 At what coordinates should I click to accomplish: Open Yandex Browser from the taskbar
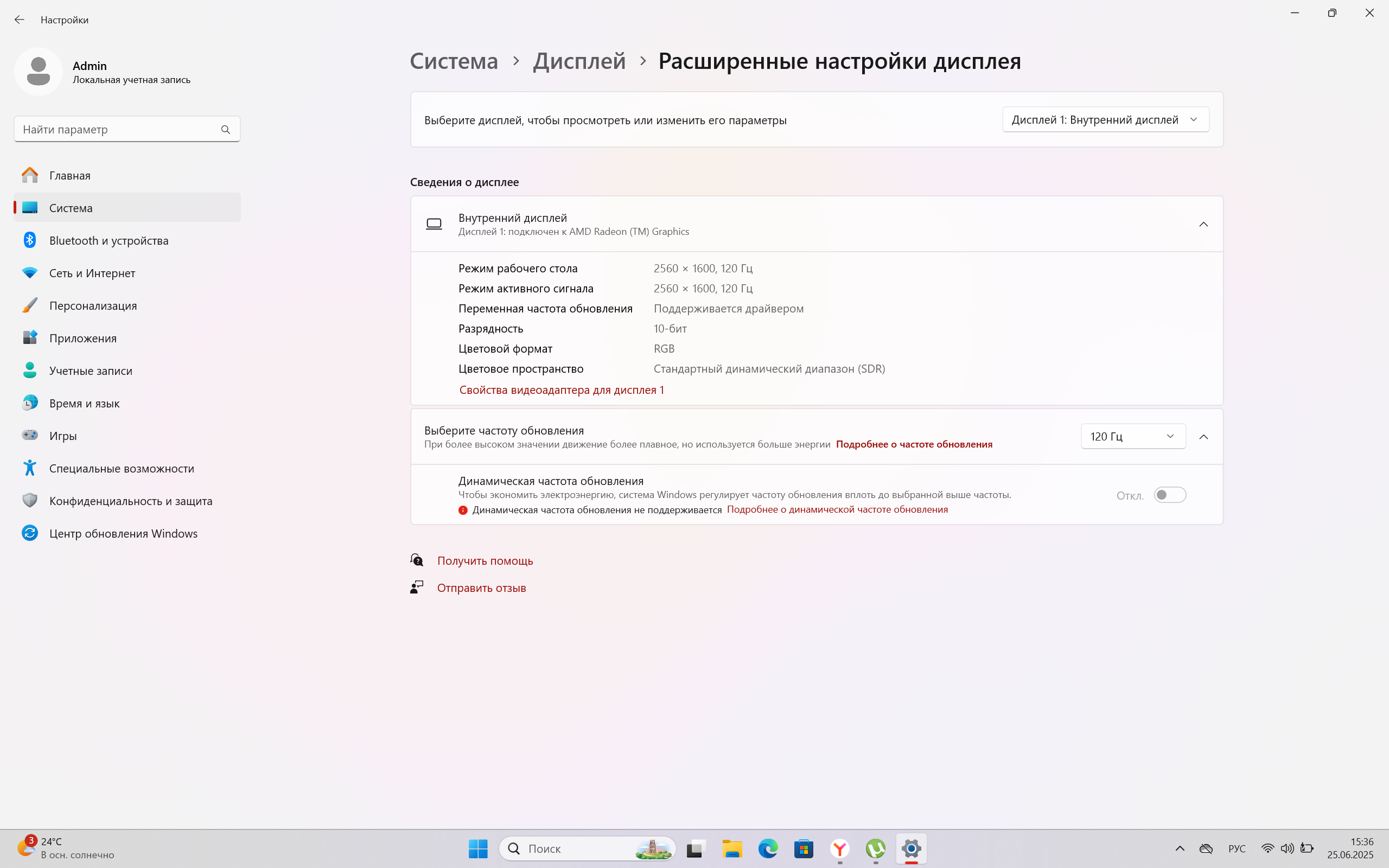coord(840,848)
